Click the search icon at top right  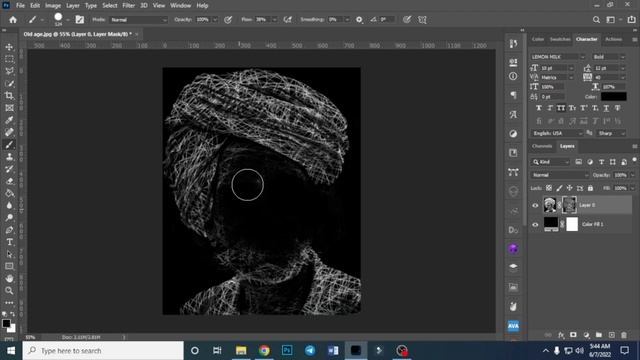596,20
